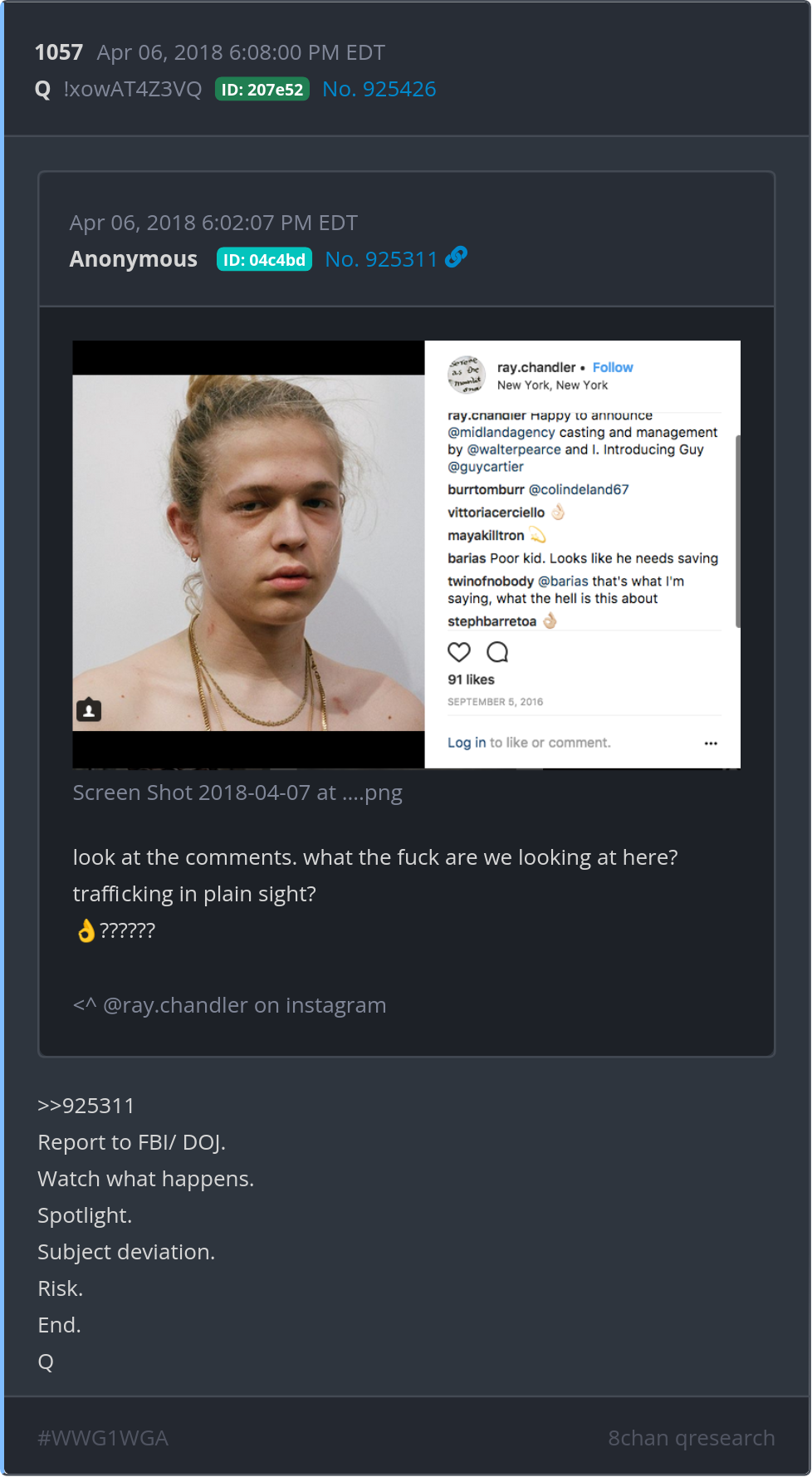Click the comments panel scrollbar
812x1477 pixels.
click(737, 532)
